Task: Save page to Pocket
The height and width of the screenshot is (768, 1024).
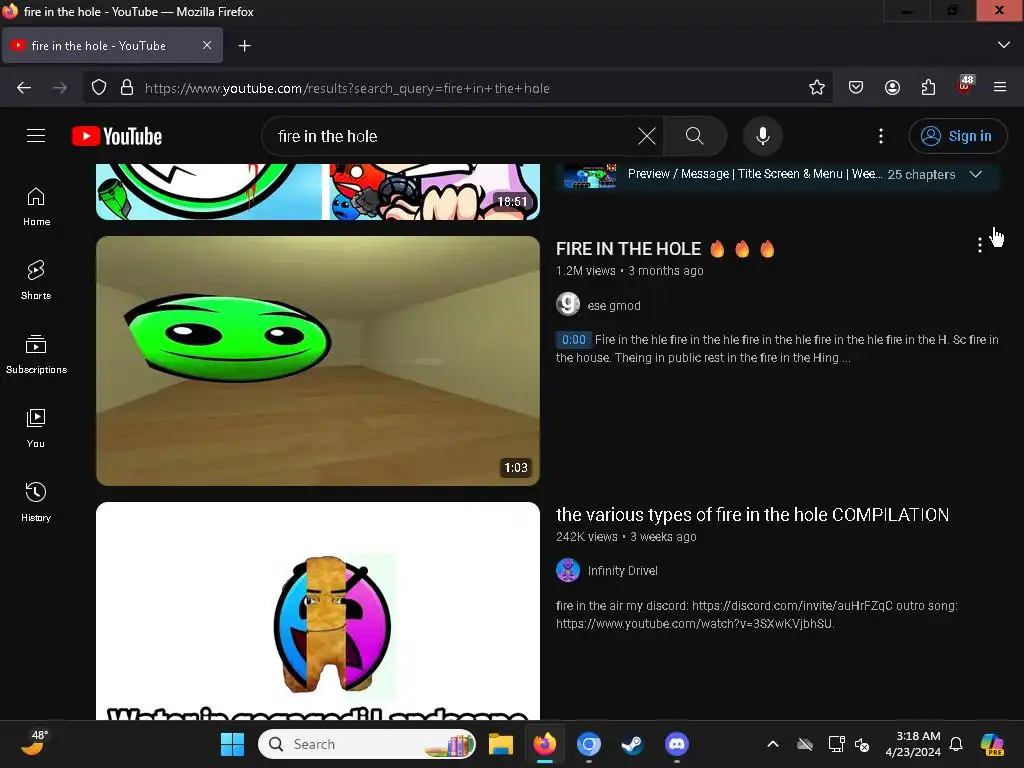Action: coord(856,88)
